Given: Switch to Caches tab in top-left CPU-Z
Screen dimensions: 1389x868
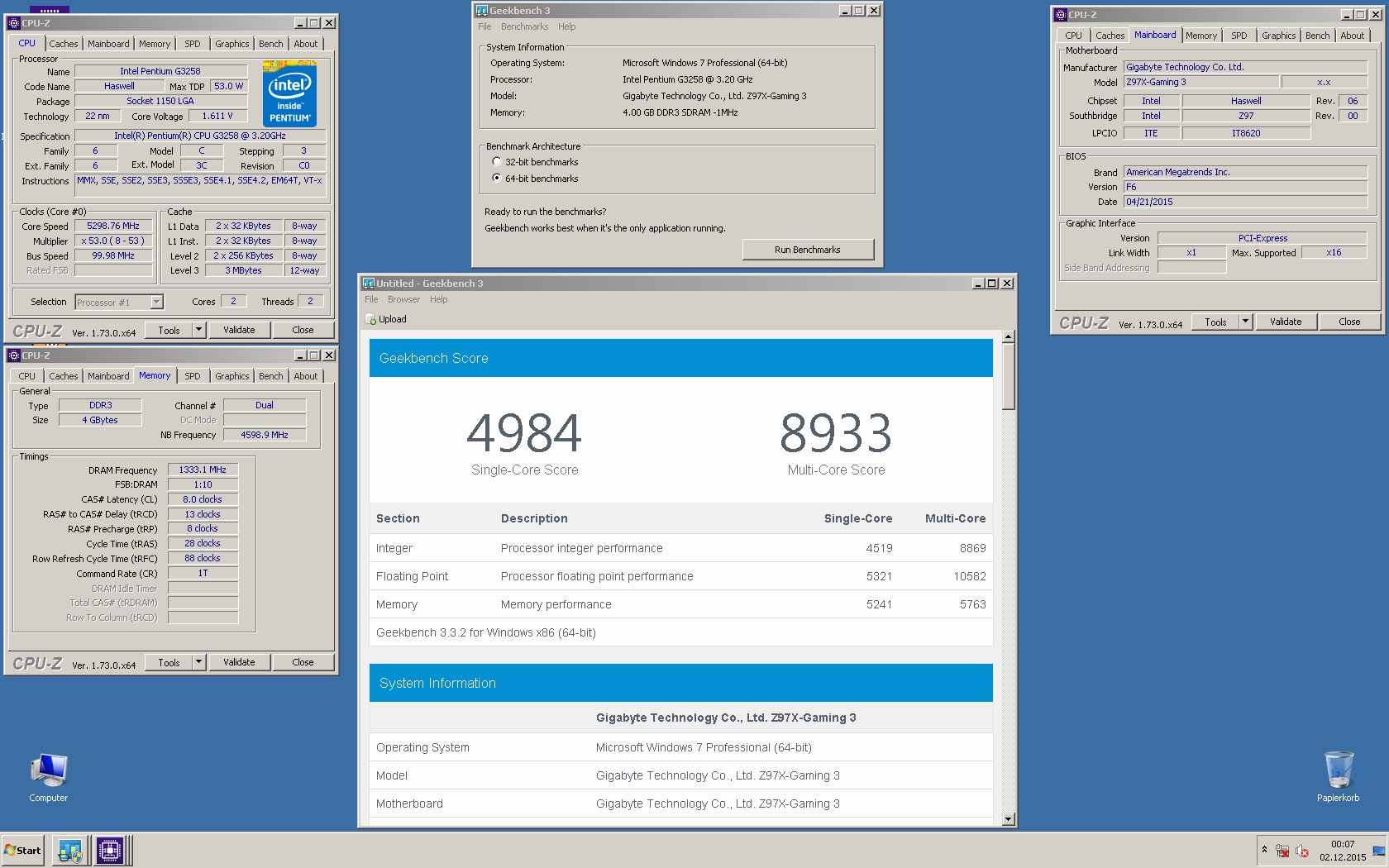Looking at the screenshot, I should coord(63,44).
